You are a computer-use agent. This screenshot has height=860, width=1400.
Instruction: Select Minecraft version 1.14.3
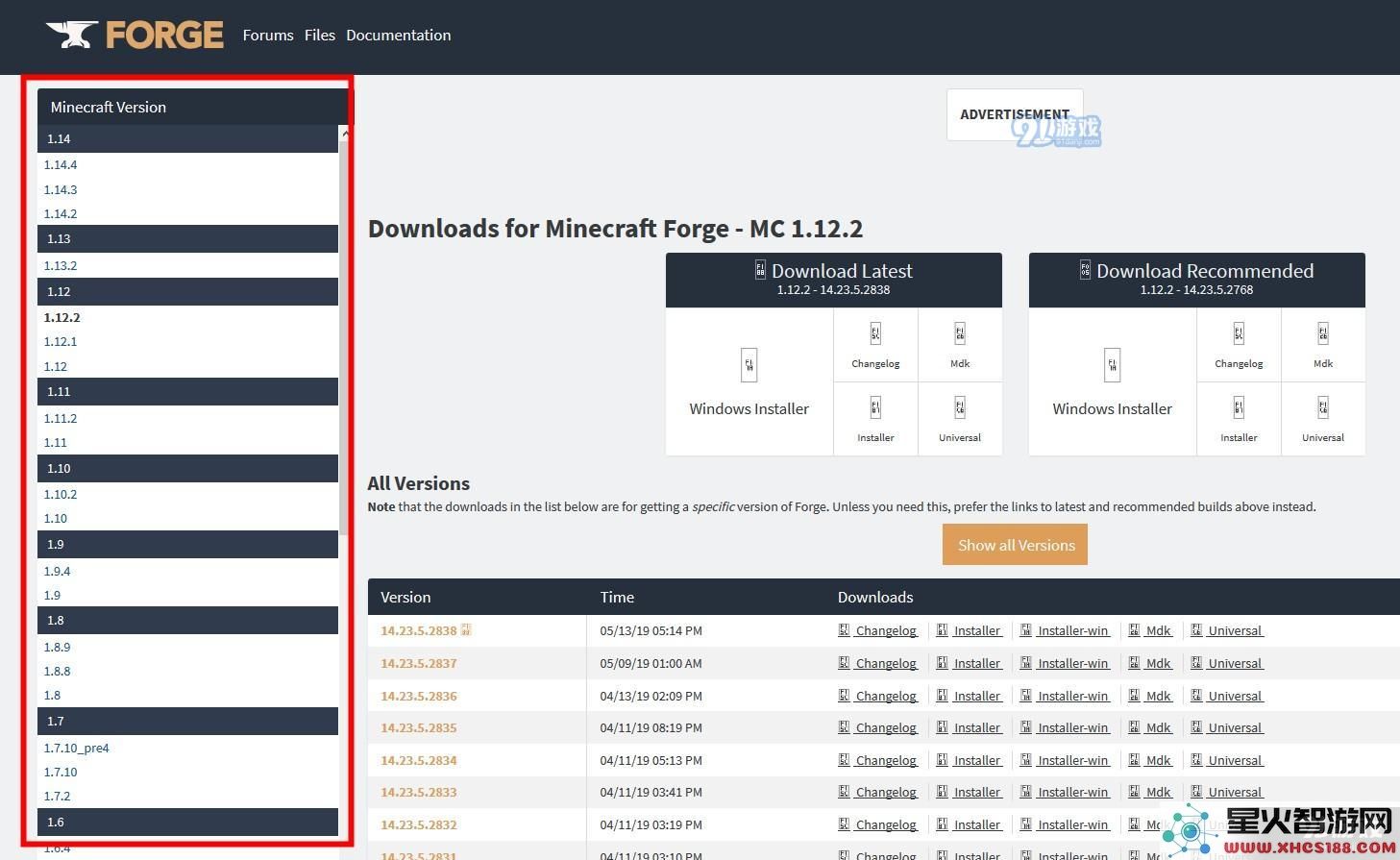click(61, 189)
